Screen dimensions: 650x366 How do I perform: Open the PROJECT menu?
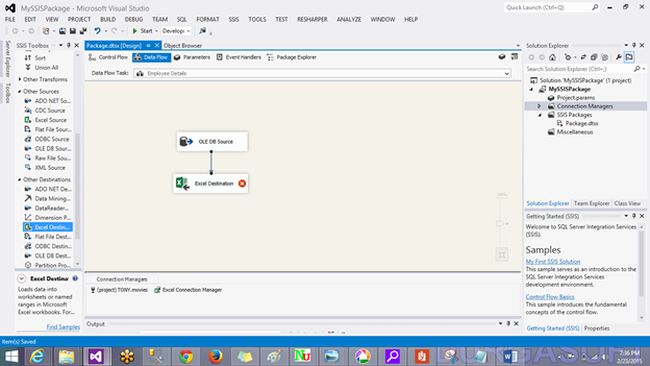[x=79, y=19]
